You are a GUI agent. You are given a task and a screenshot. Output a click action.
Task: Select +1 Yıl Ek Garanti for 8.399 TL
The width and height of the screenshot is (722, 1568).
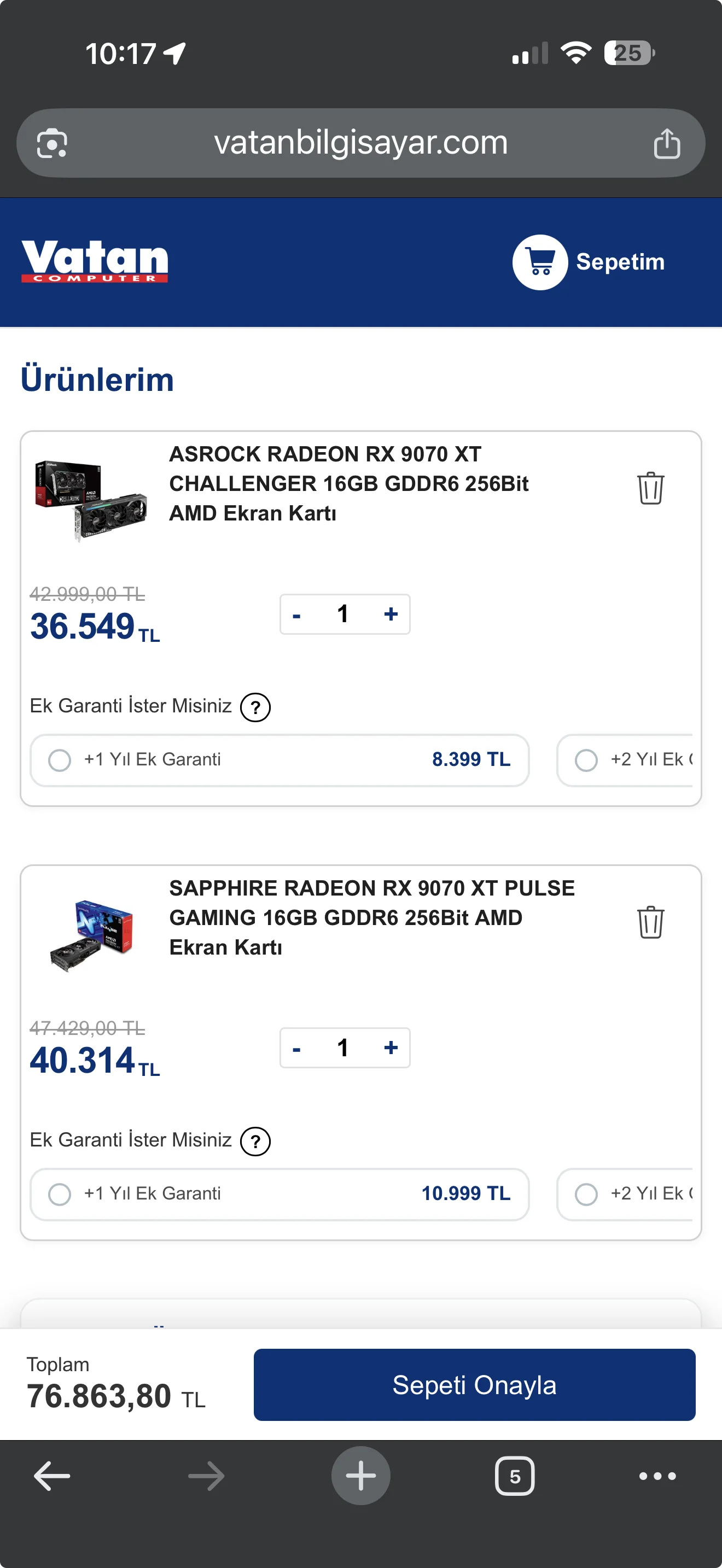point(280,759)
